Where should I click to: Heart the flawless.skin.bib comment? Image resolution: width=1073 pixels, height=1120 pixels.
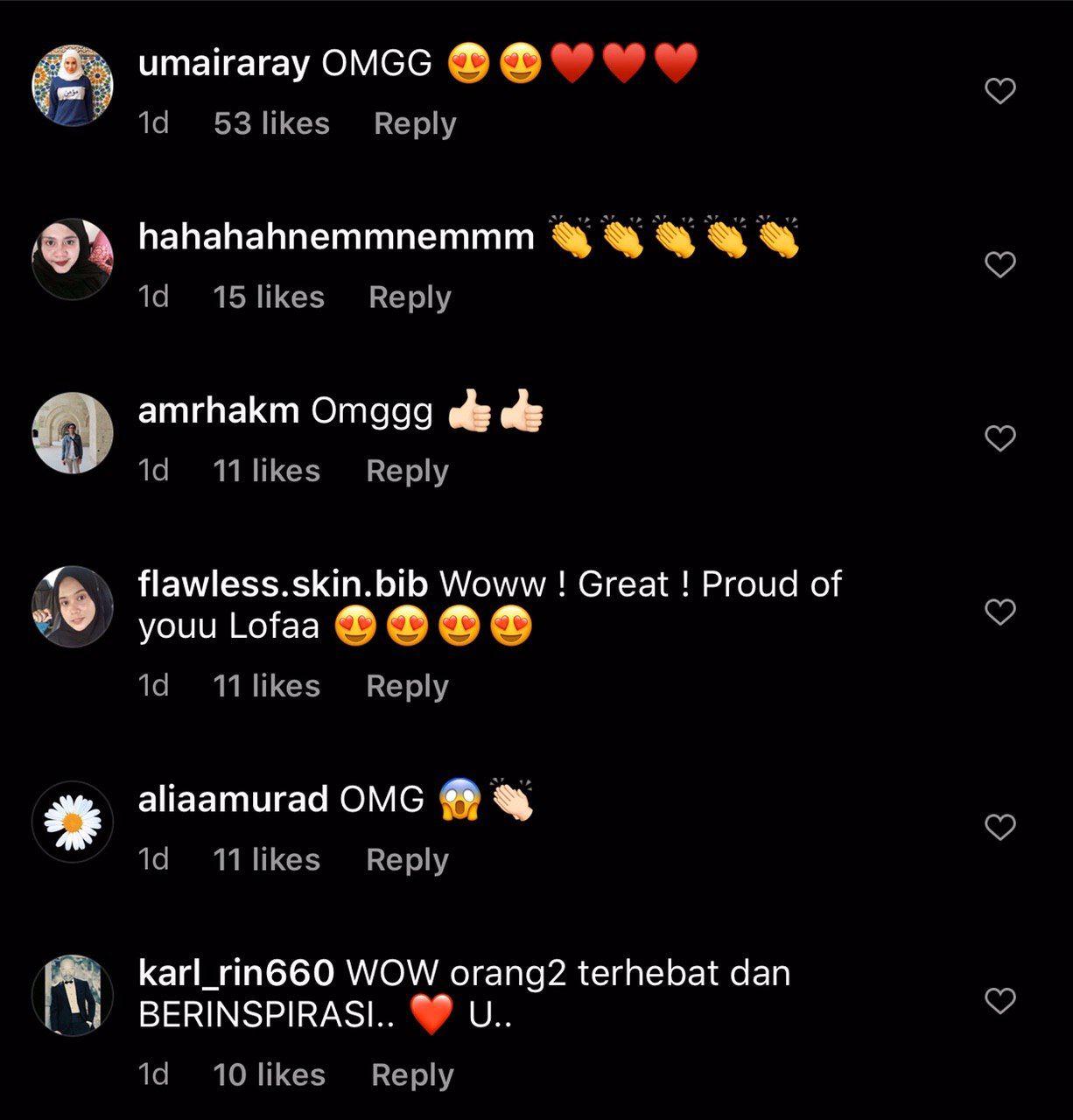point(999,611)
